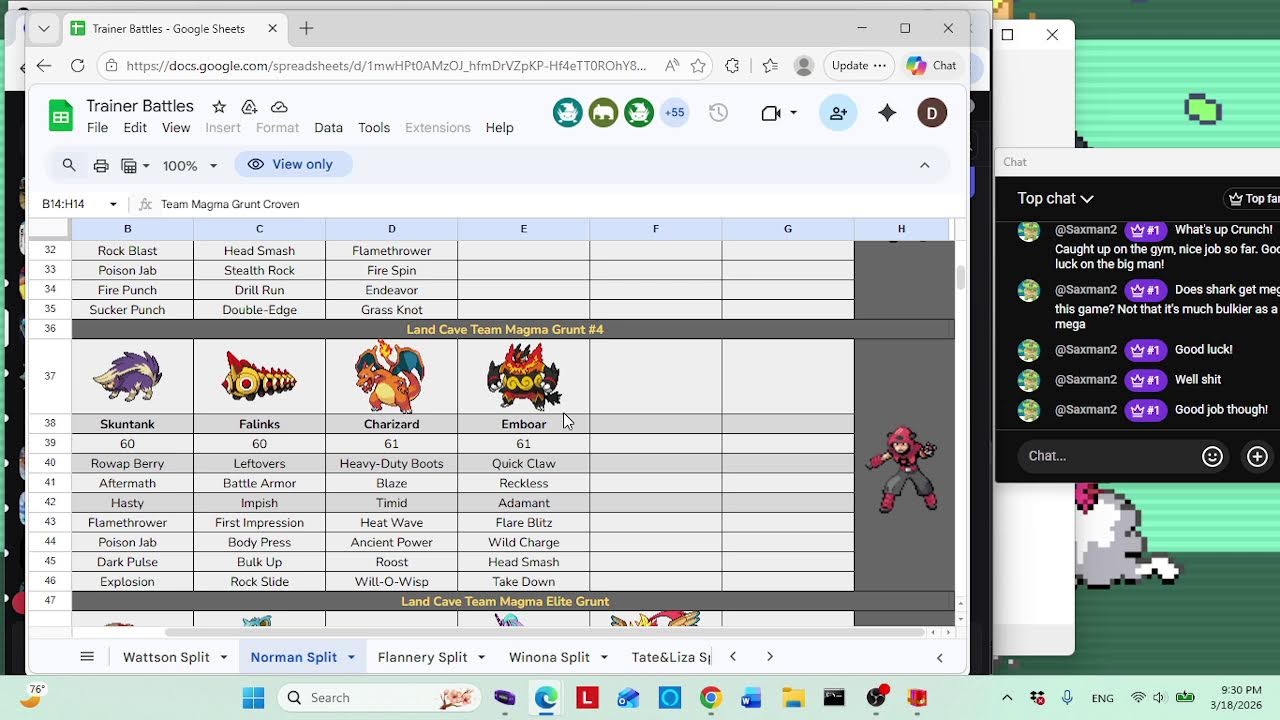The width and height of the screenshot is (1280, 720).
Task: Click the browser profile icon
Action: pos(803,66)
